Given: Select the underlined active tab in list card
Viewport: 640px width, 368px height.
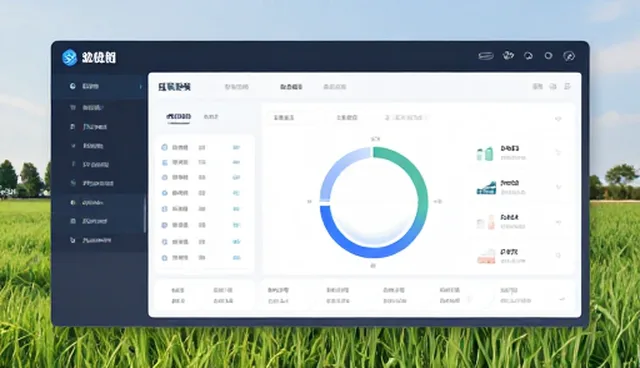Looking at the screenshot, I should tap(178, 117).
